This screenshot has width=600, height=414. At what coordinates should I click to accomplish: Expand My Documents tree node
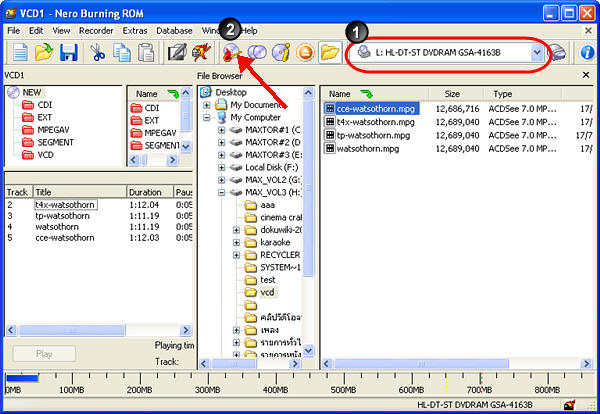[x=207, y=105]
